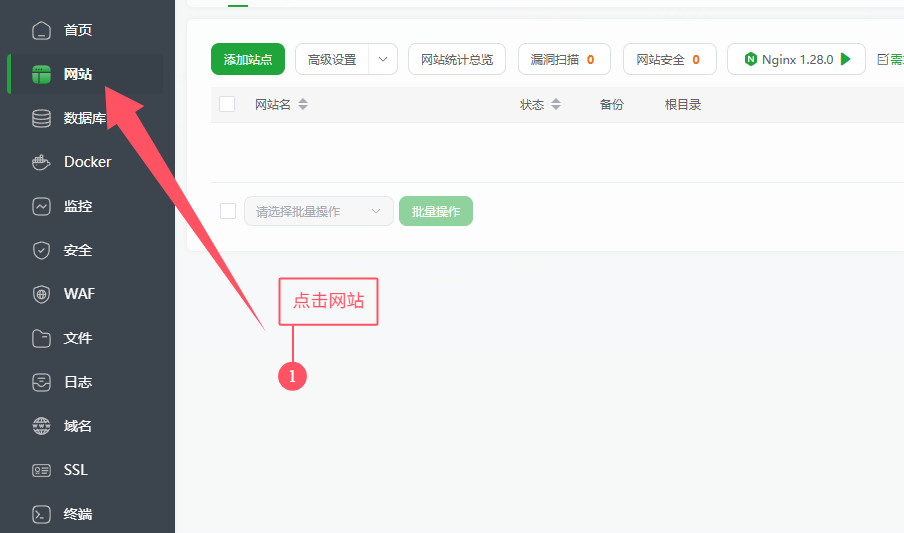Select the 域名 menu item in sidebar

[77, 426]
